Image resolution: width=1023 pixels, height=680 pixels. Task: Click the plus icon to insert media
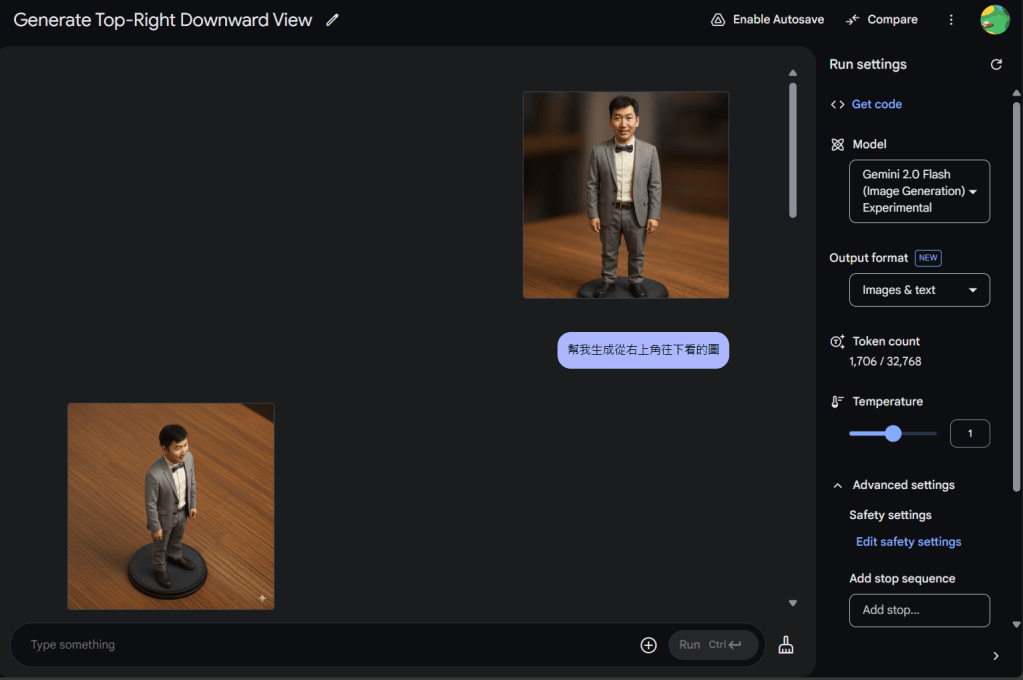coord(648,645)
